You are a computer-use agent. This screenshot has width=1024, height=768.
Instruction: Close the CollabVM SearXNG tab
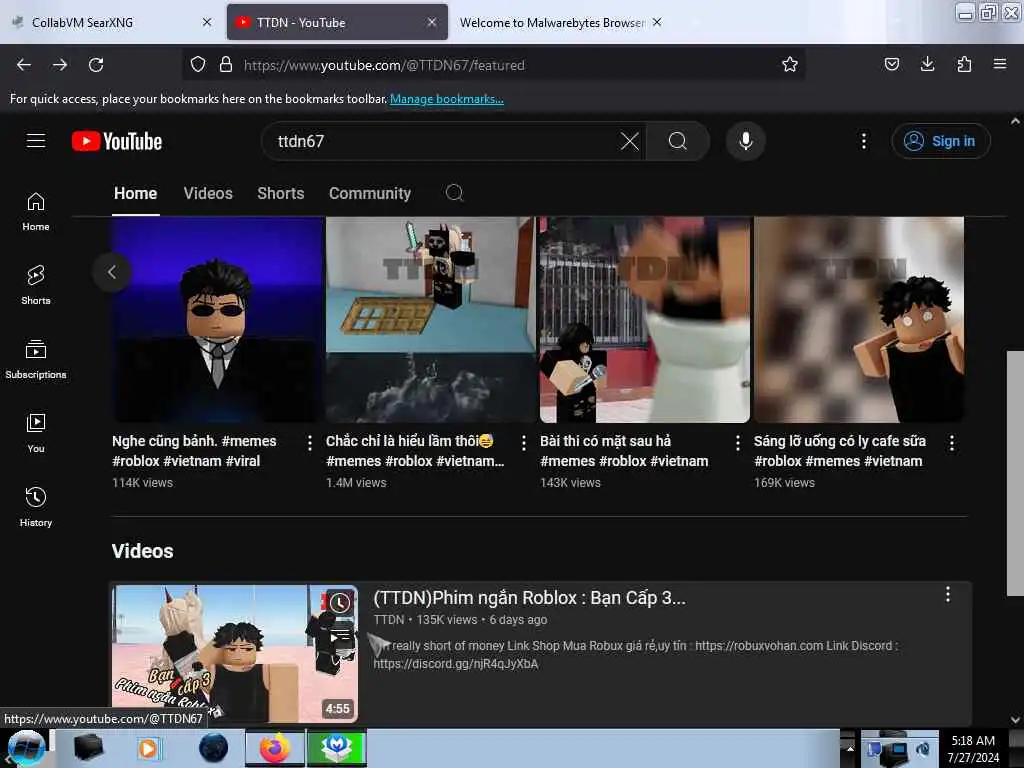point(207,22)
